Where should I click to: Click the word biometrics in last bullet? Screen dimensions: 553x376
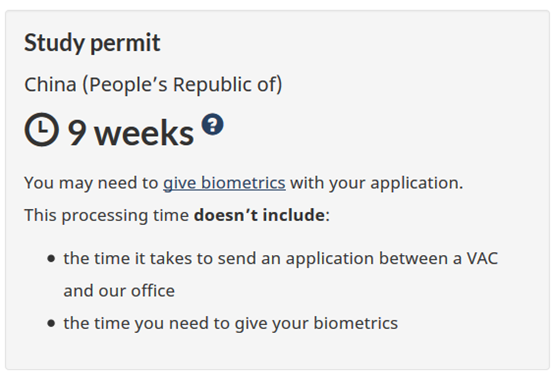(x=356, y=323)
